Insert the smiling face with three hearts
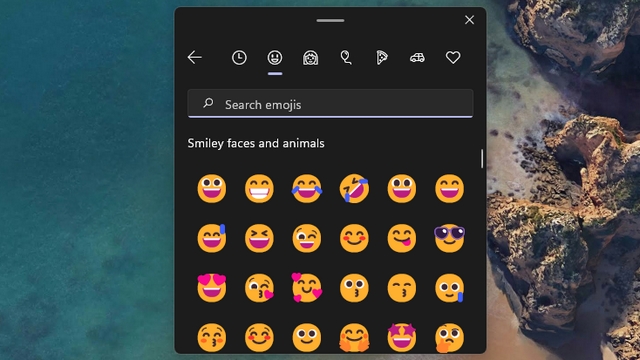Screen dimensions: 640x360 click(307, 288)
